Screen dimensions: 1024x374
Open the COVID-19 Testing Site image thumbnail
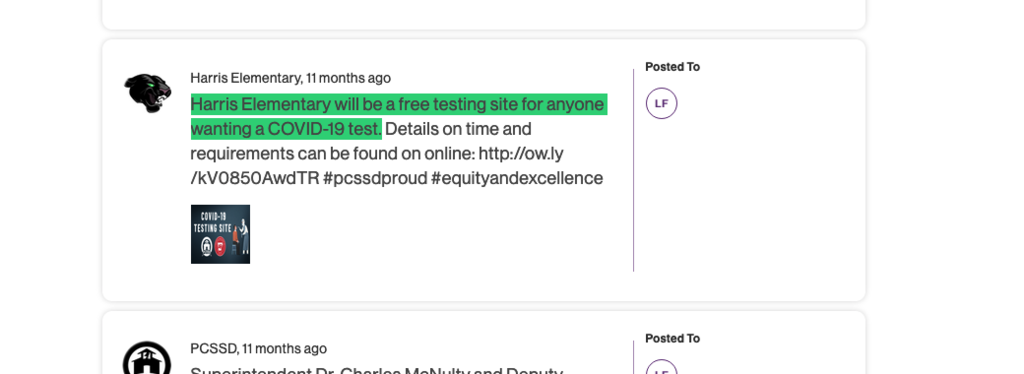pos(220,234)
